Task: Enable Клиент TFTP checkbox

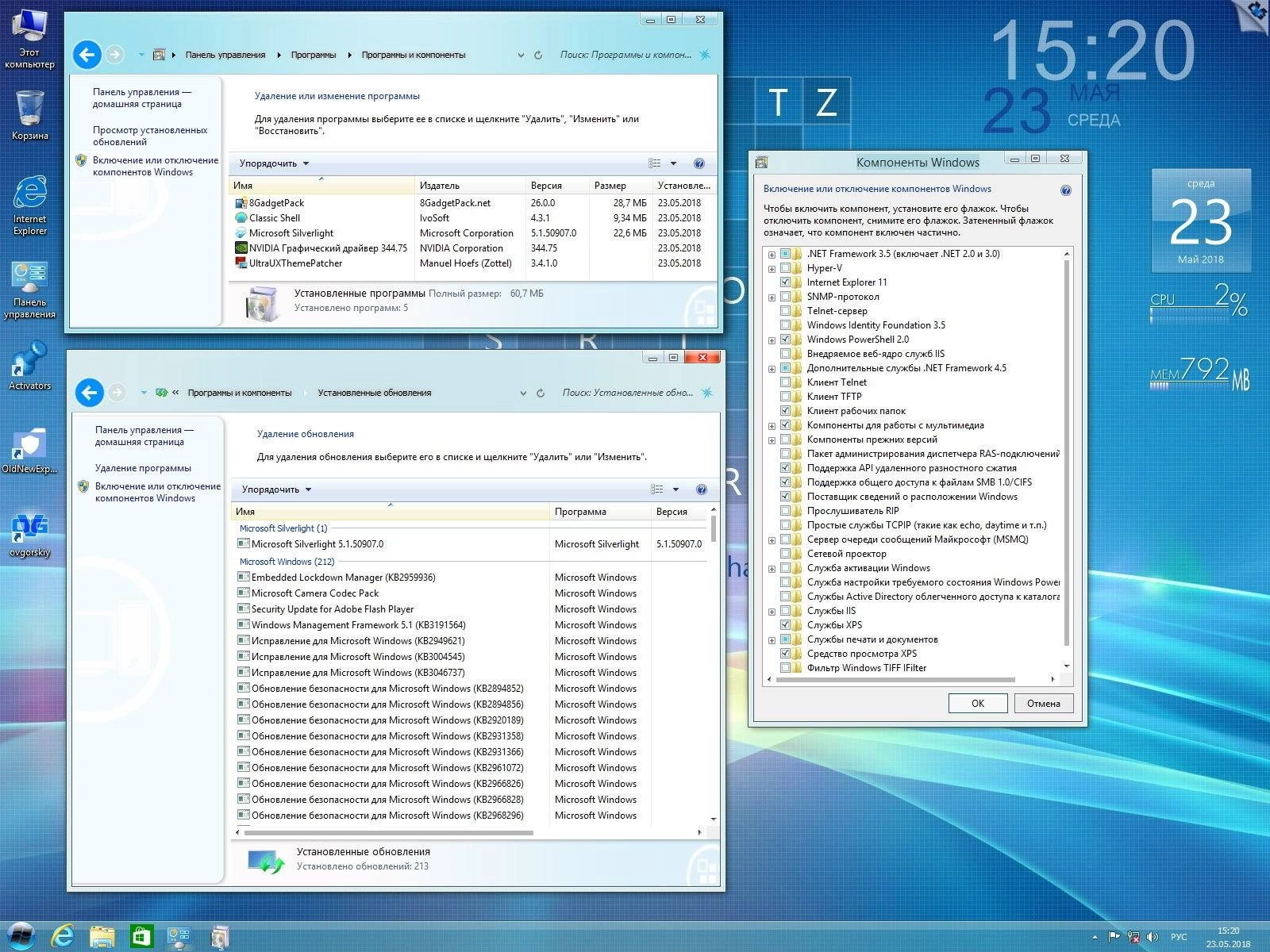Action: click(786, 397)
